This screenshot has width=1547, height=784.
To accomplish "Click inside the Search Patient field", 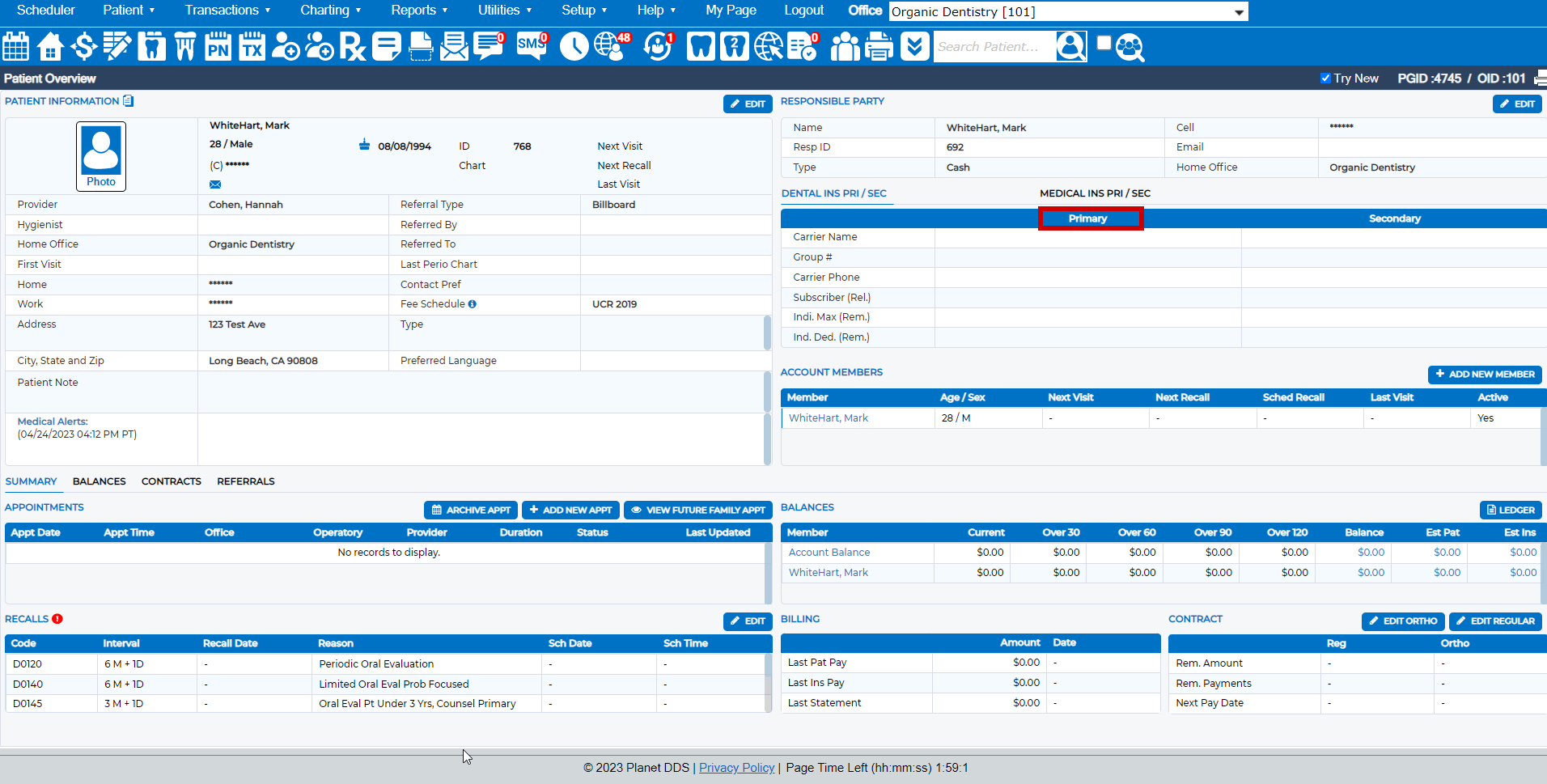I will (x=995, y=46).
